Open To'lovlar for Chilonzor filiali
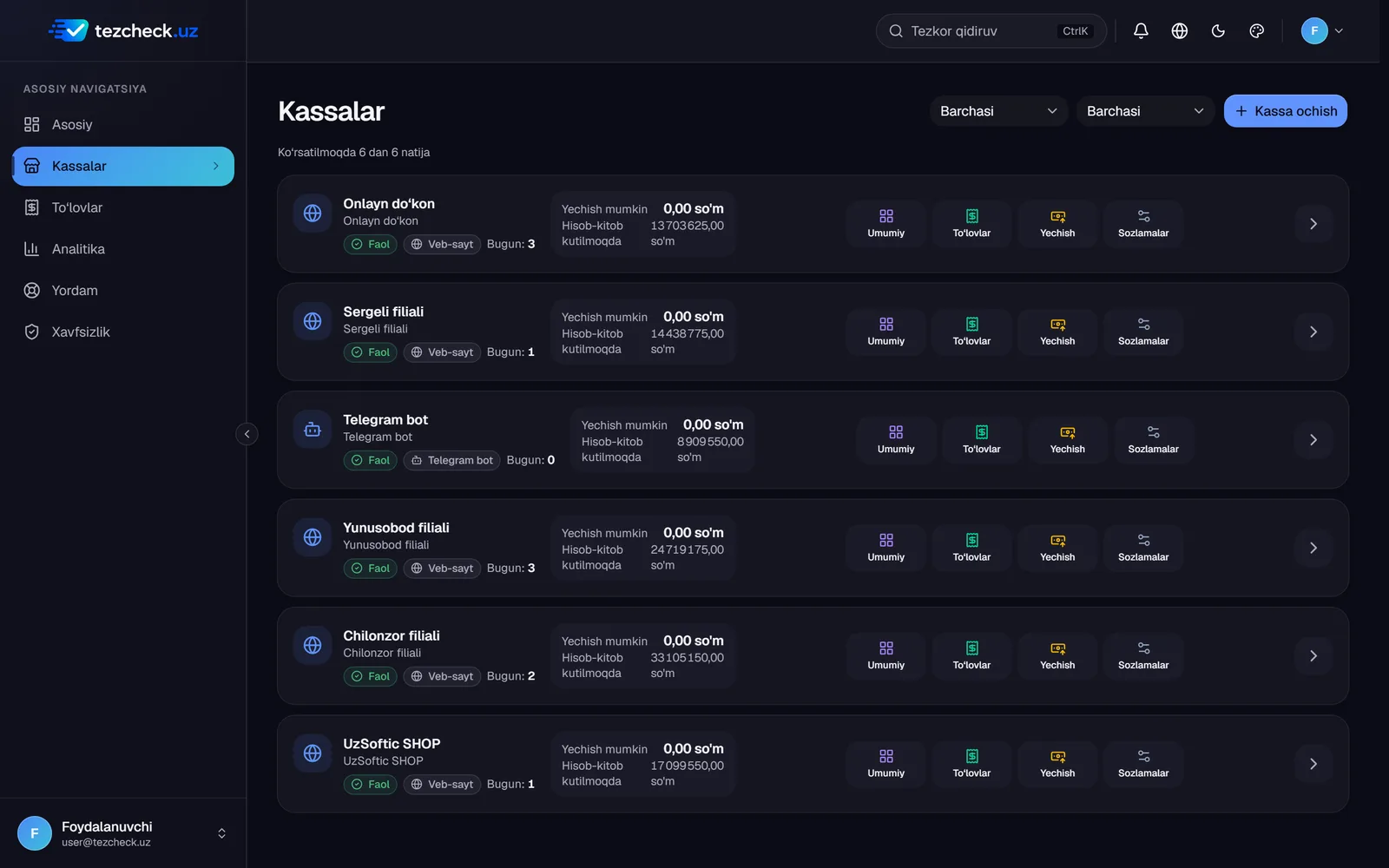The image size is (1389, 868). click(971, 656)
